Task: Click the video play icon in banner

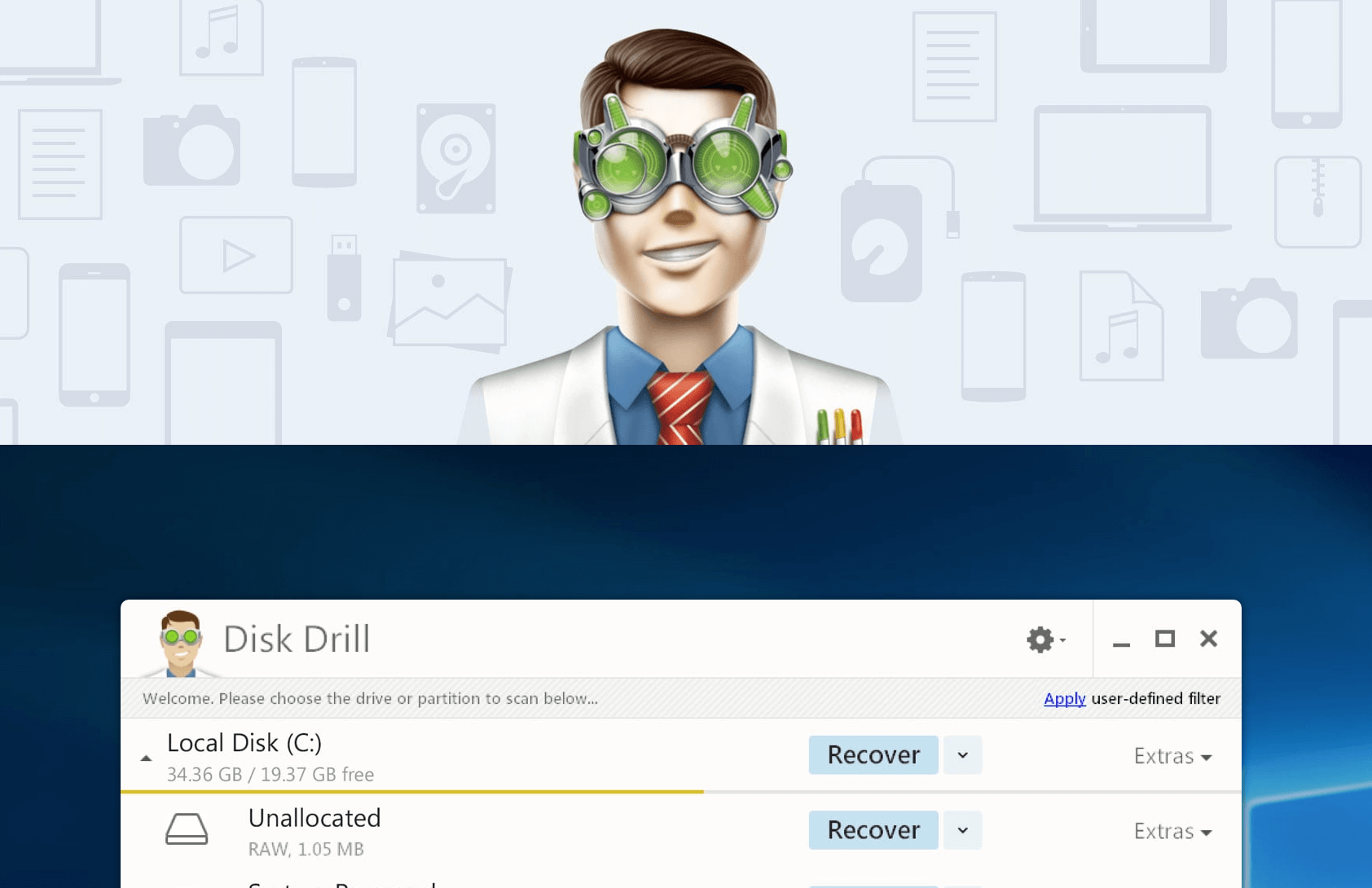Action: click(x=236, y=255)
